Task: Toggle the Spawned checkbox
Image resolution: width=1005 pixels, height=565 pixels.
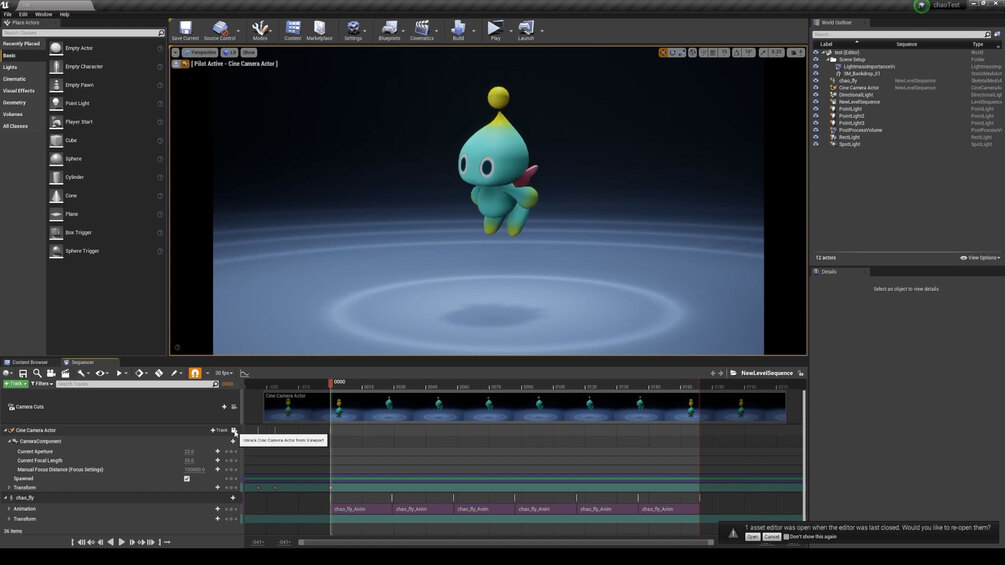Action: pyautogui.click(x=187, y=479)
